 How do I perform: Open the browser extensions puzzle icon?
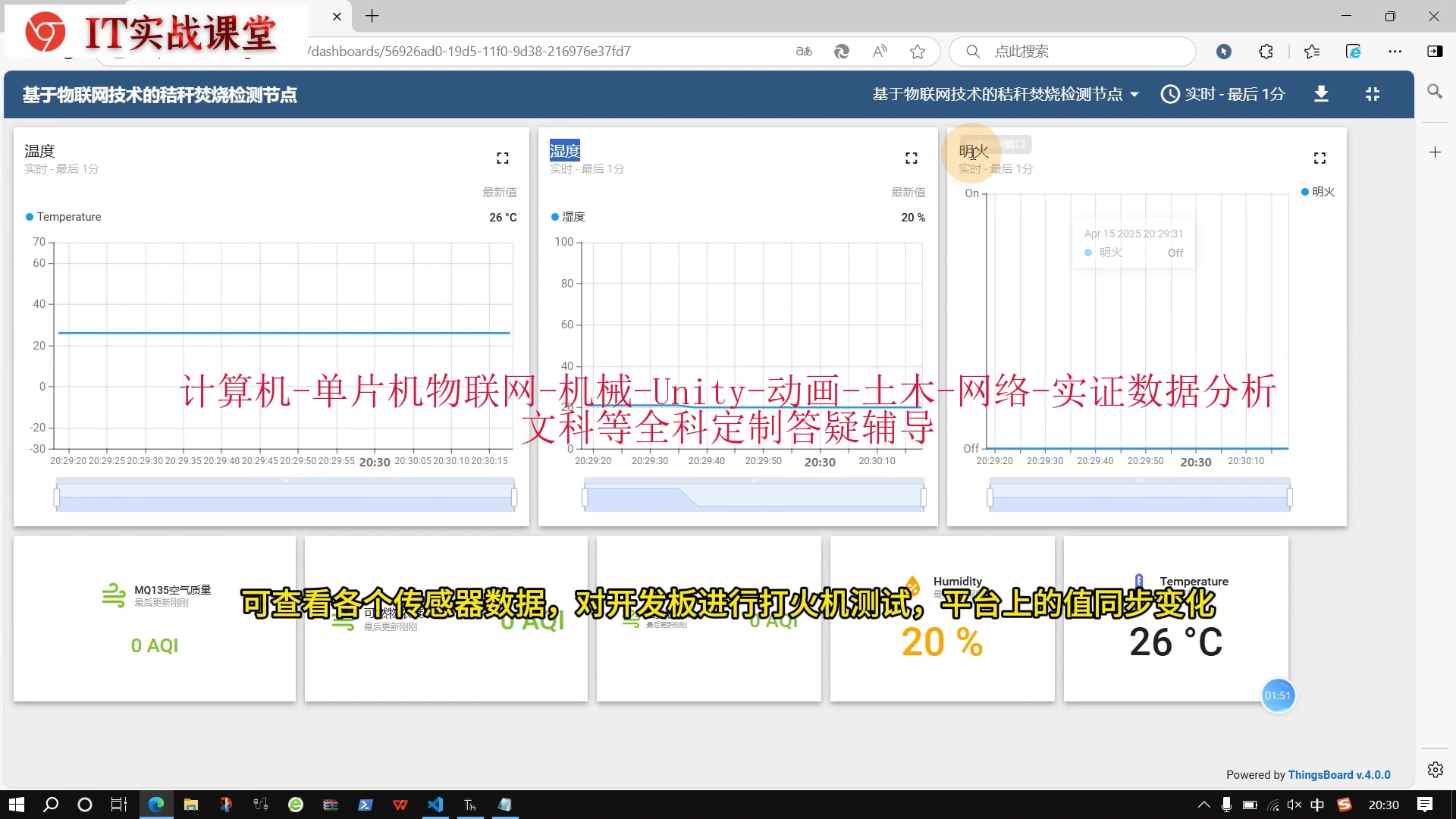coord(1266,52)
